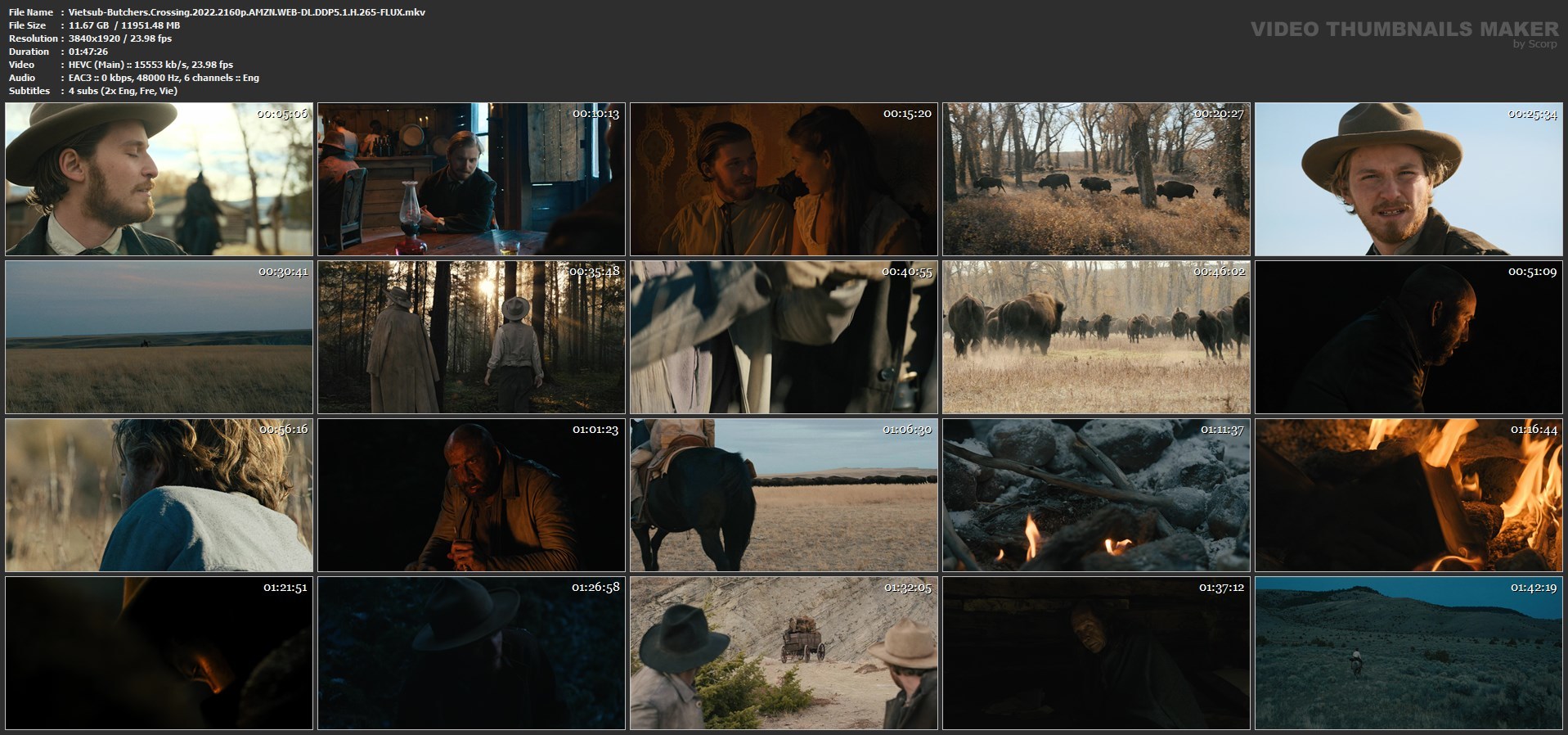The height and width of the screenshot is (735, 1568).
Task: Select the forest sunlight frame at 00:35:48
Action: 471,337
